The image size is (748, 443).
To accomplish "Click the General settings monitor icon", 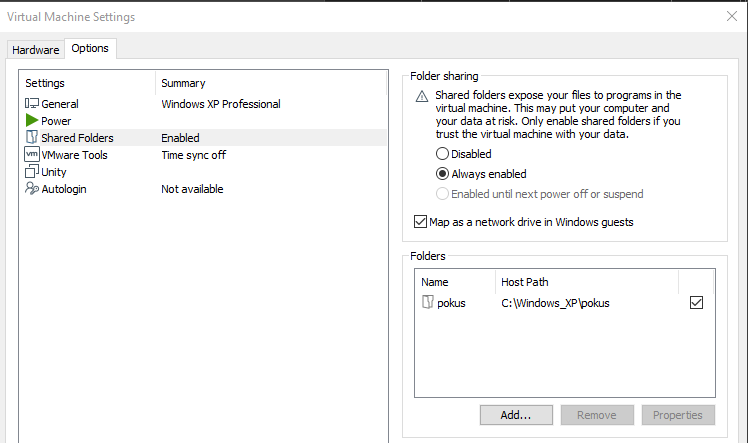I will (32, 104).
